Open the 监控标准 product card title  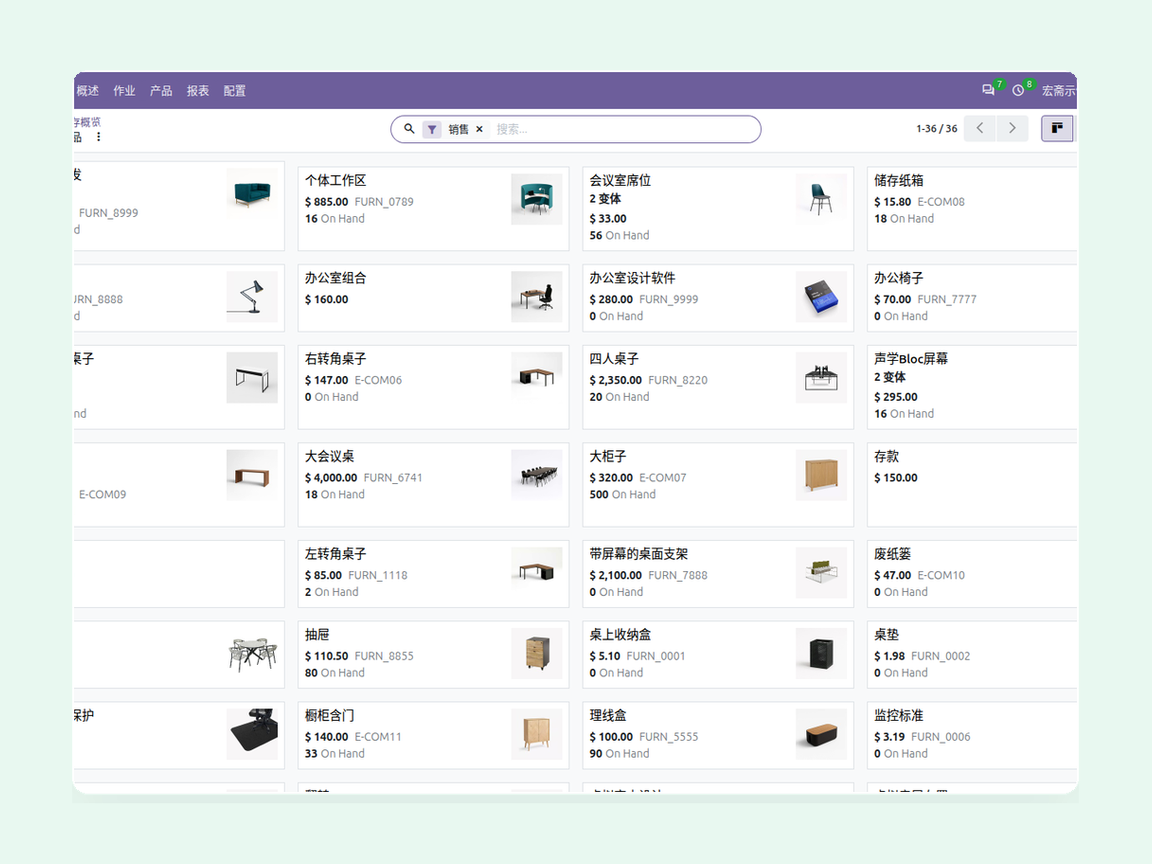[x=899, y=716]
